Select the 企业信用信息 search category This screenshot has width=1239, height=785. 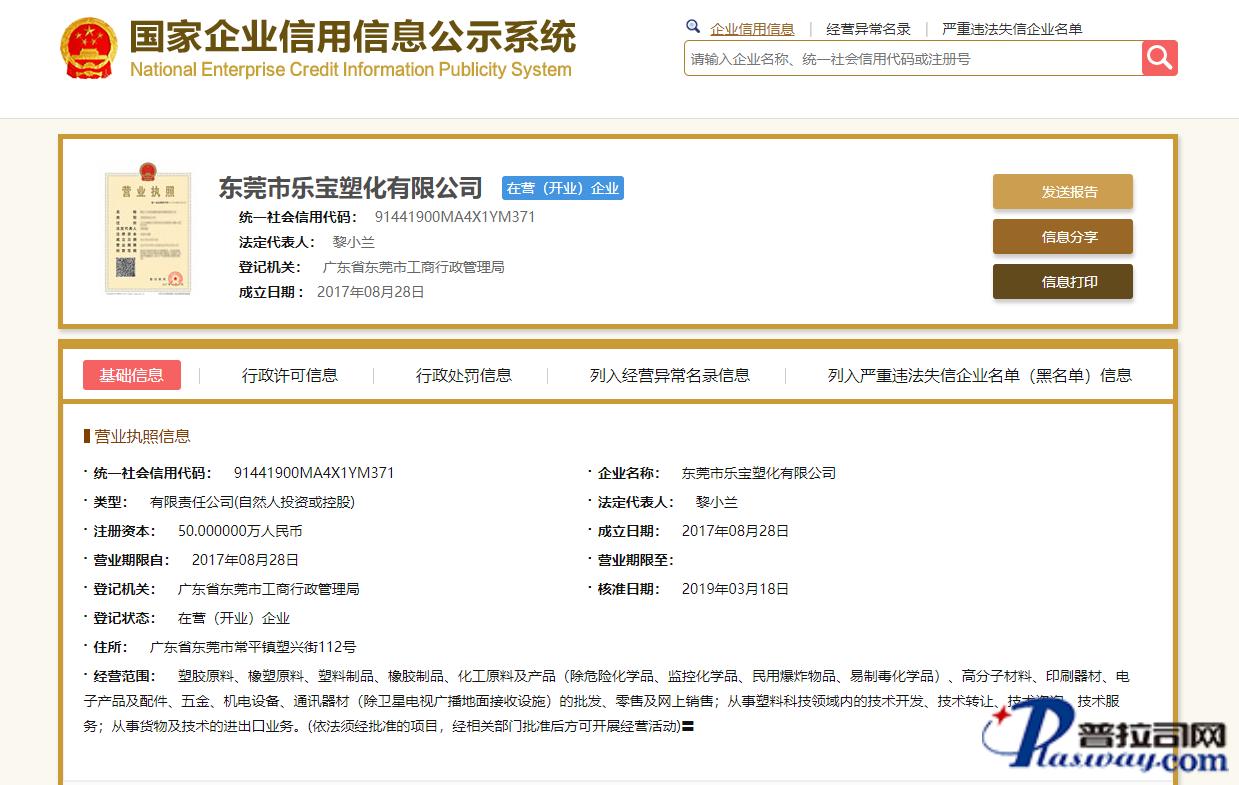click(x=752, y=29)
